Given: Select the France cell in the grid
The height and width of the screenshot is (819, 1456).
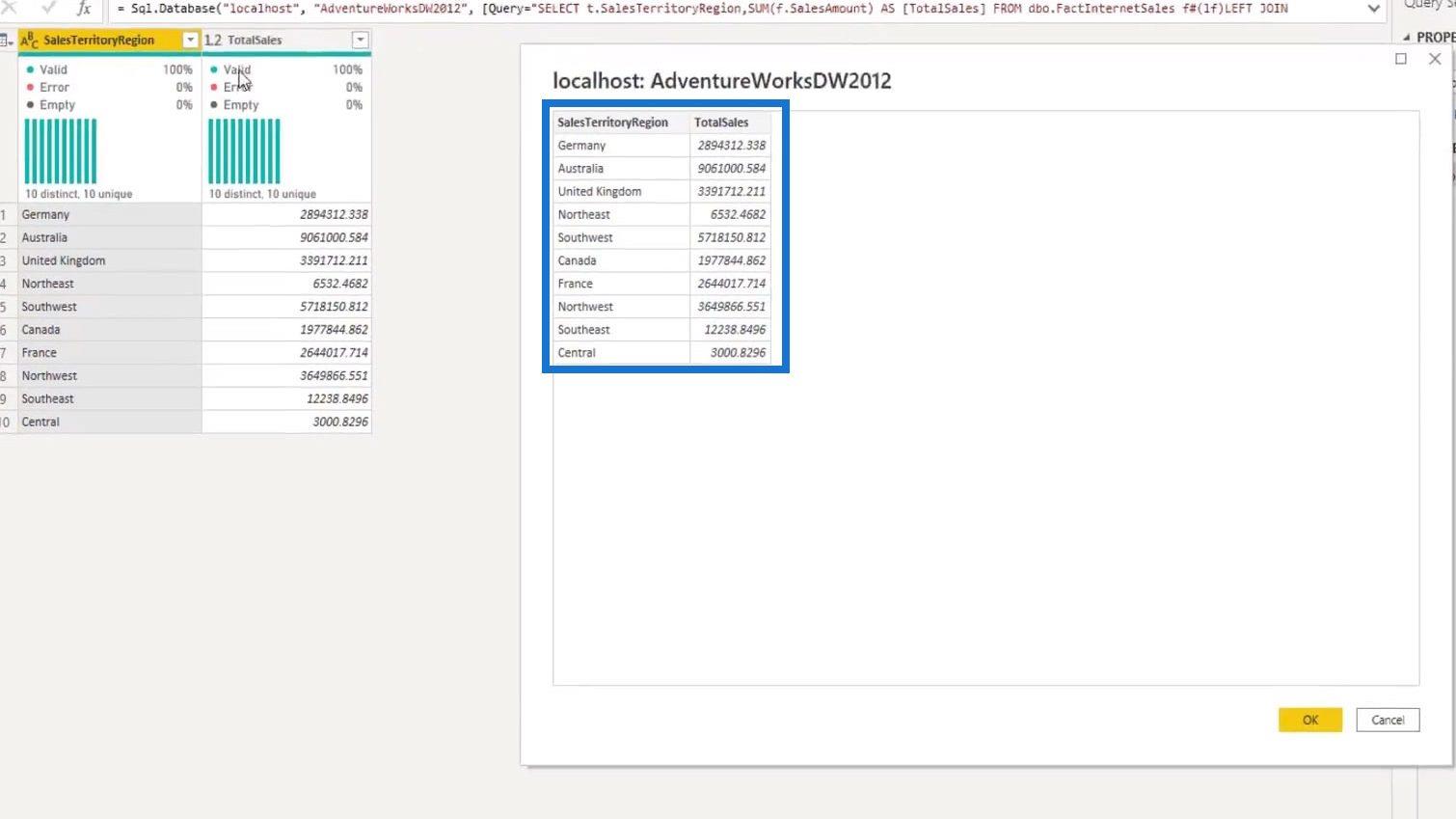Looking at the screenshot, I should point(109,353).
